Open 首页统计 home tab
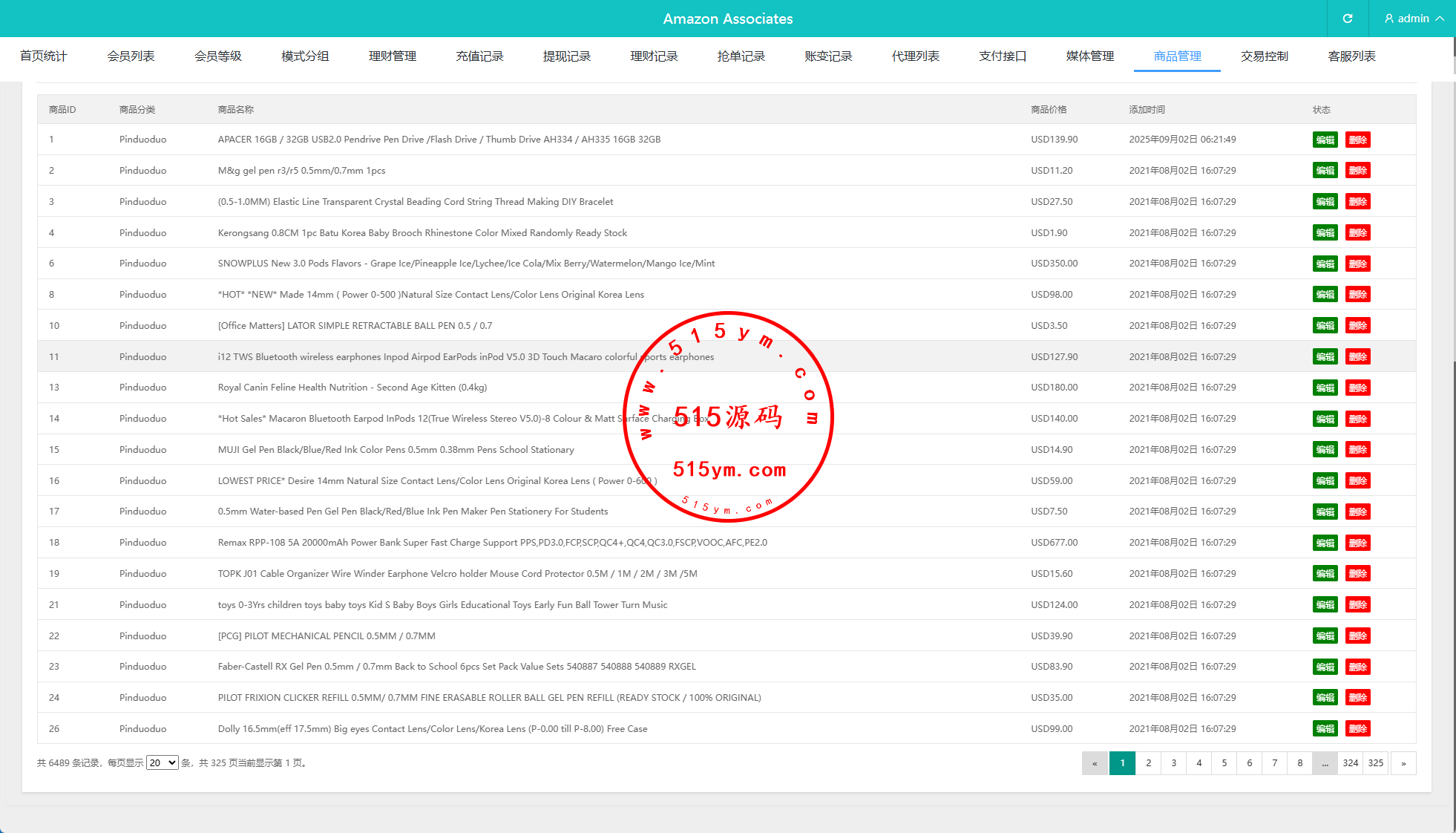The image size is (1456, 833). [43, 56]
